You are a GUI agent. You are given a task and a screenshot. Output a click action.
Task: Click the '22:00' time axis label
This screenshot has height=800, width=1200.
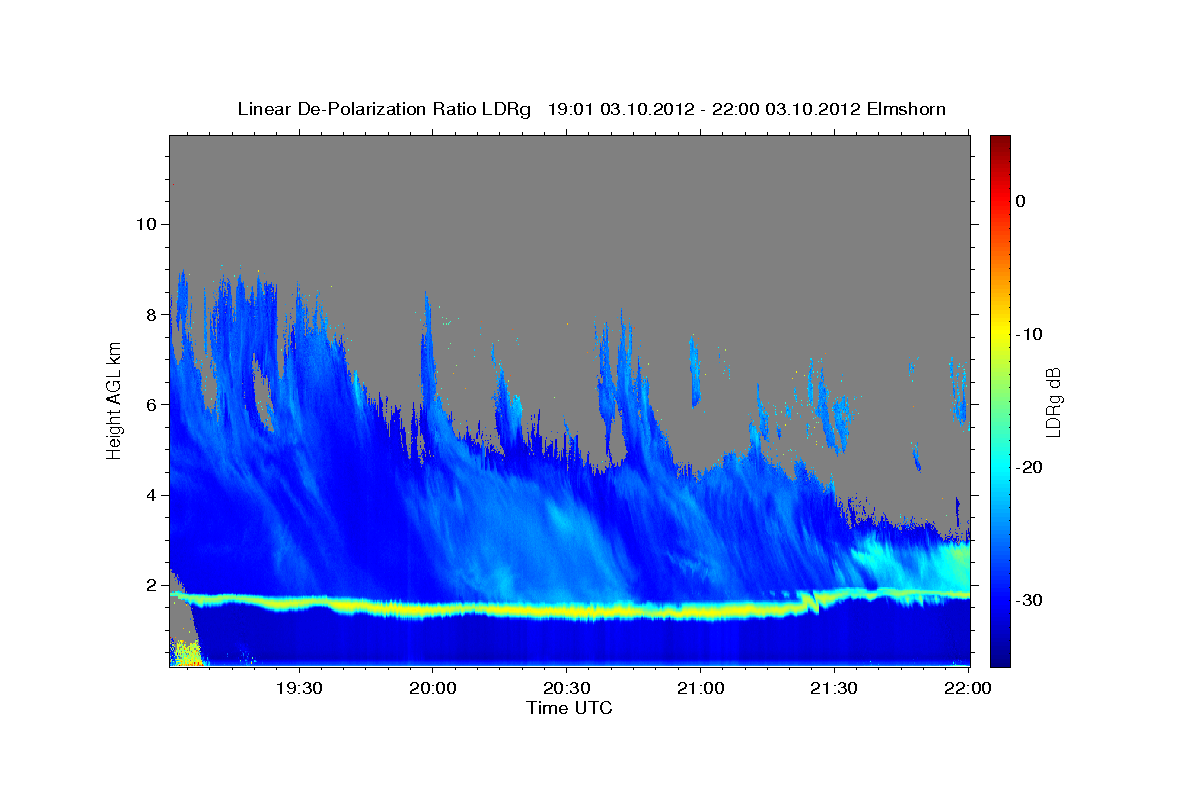(x=968, y=688)
